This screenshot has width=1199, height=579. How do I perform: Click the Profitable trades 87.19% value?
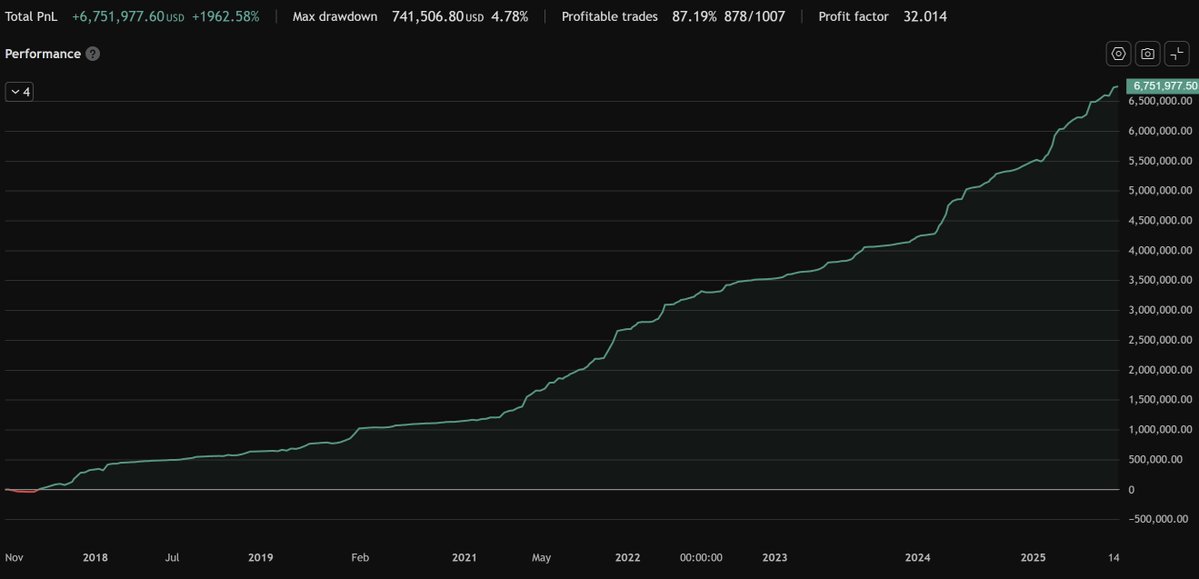pyautogui.click(x=694, y=16)
